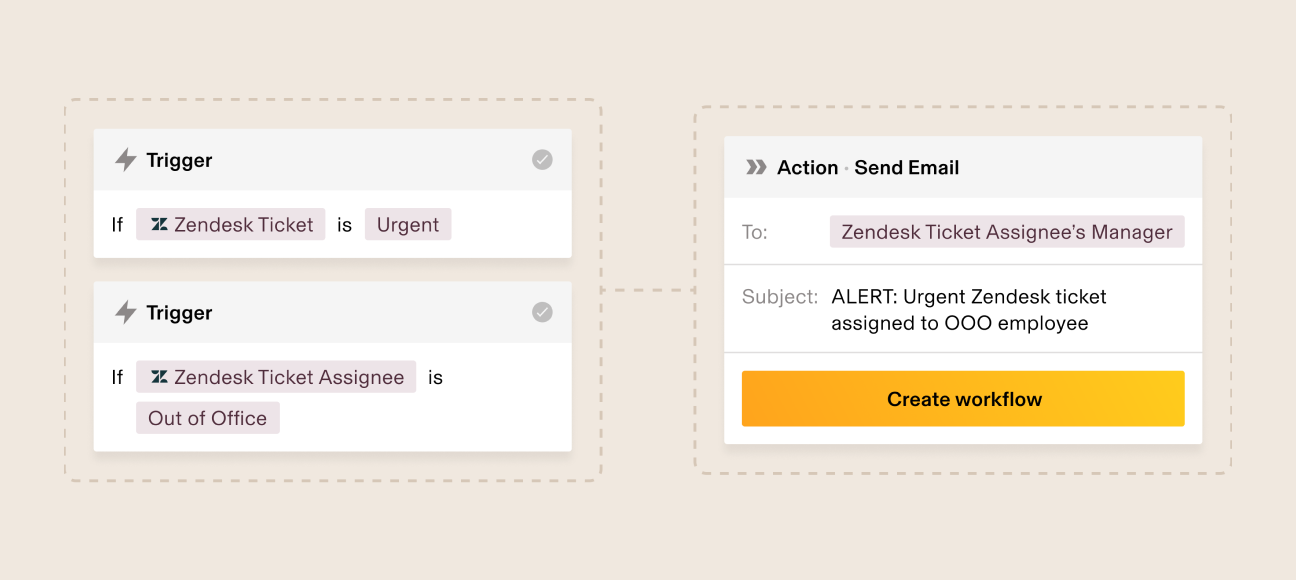
Task: Click the "is" operator before Urgent
Action: pos(344,225)
